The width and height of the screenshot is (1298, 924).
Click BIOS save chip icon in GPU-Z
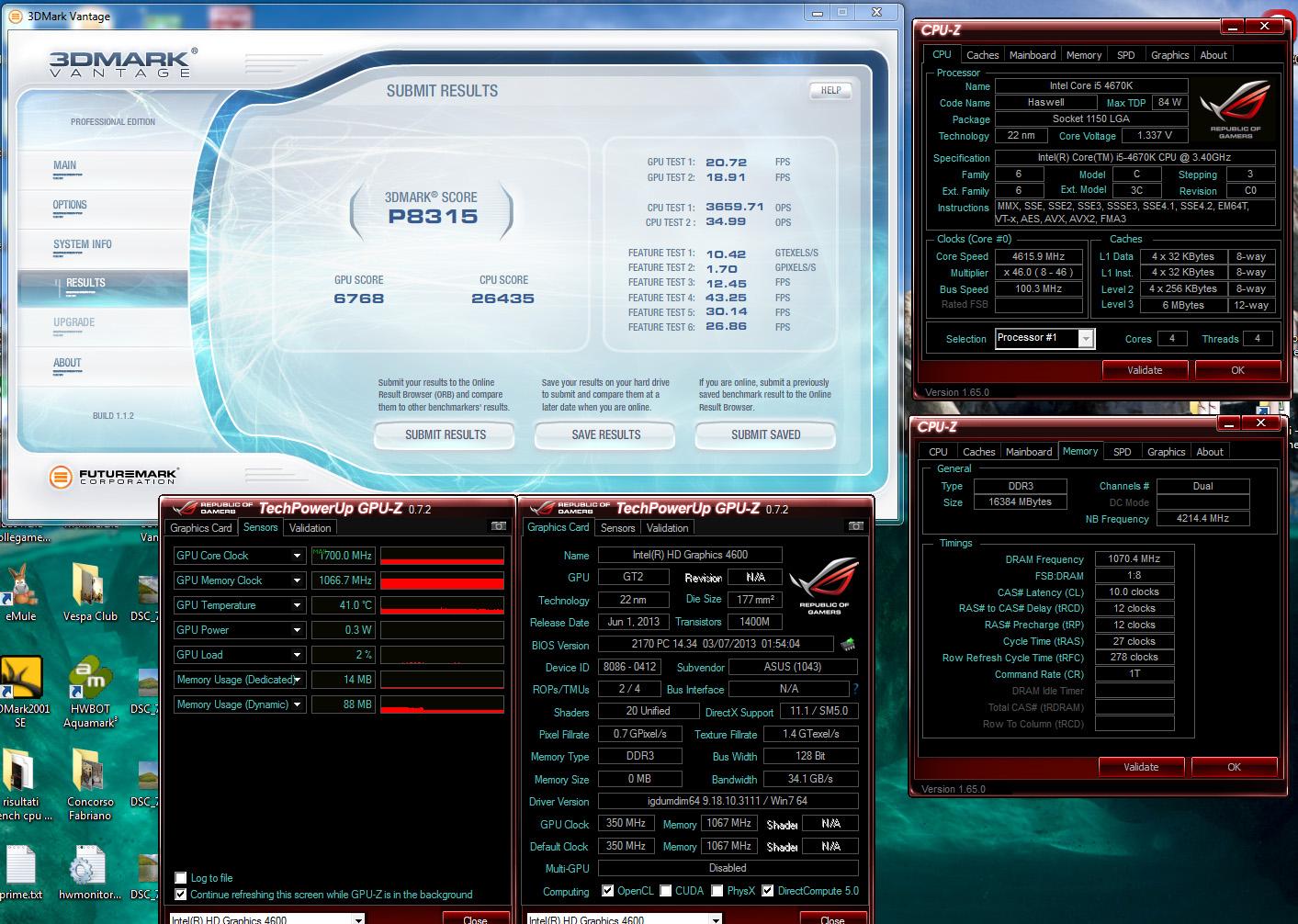coord(848,644)
